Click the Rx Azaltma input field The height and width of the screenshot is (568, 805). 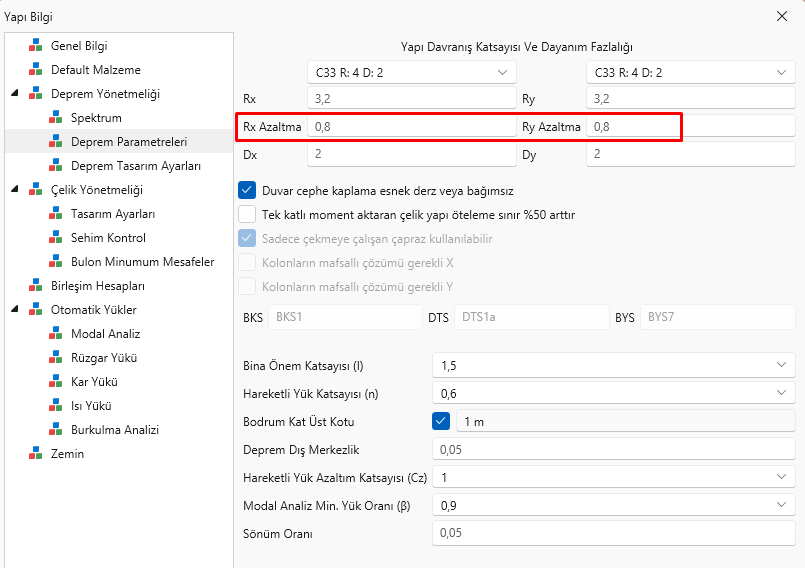[x=411, y=127]
